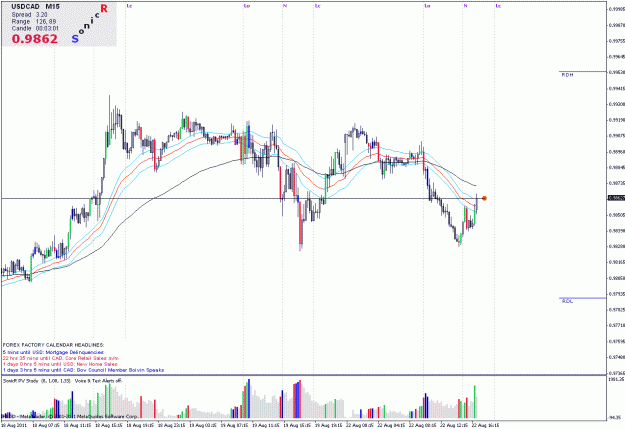Select the blue RDL level line
This screenshot has width=625, height=429.
[x=582, y=298]
